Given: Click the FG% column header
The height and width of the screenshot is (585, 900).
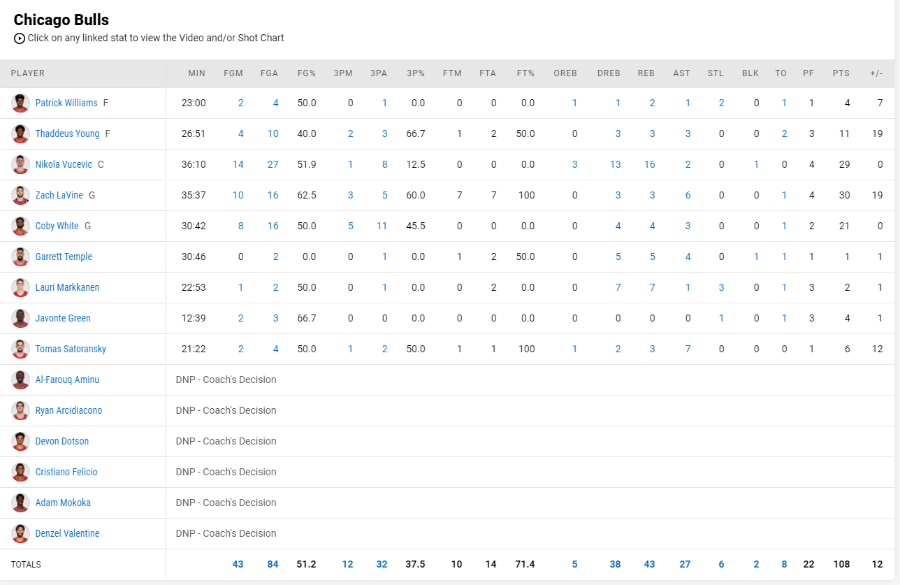Looking at the screenshot, I should (x=307, y=73).
